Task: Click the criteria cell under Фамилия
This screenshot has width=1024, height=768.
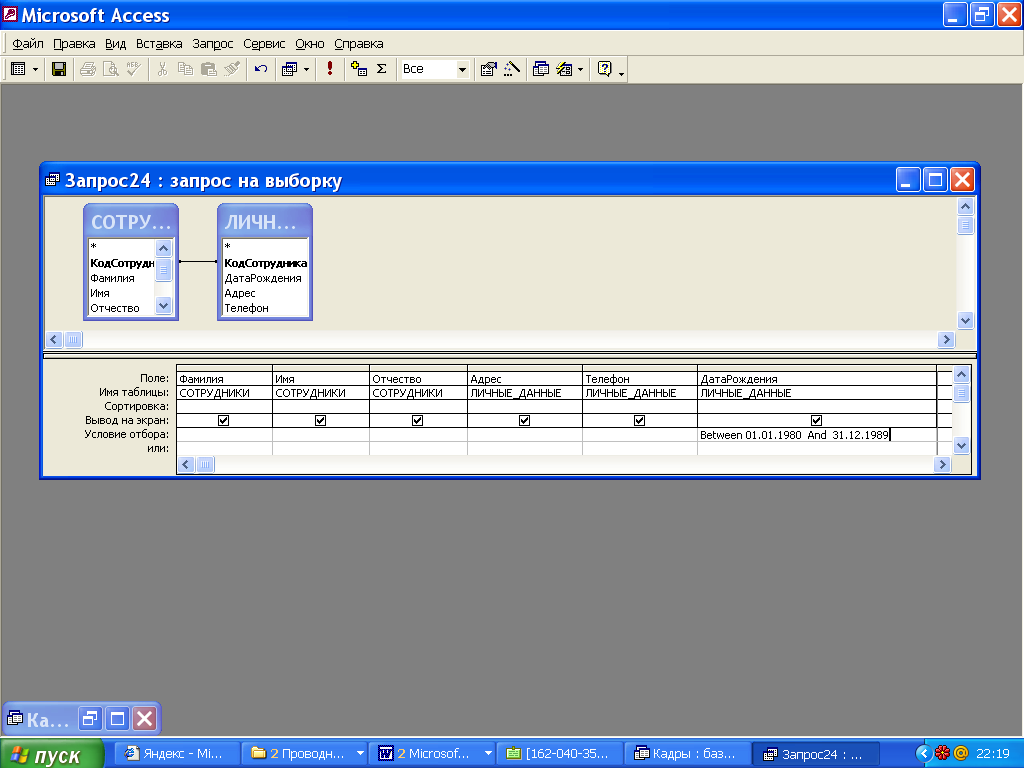Action: click(x=224, y=435)
